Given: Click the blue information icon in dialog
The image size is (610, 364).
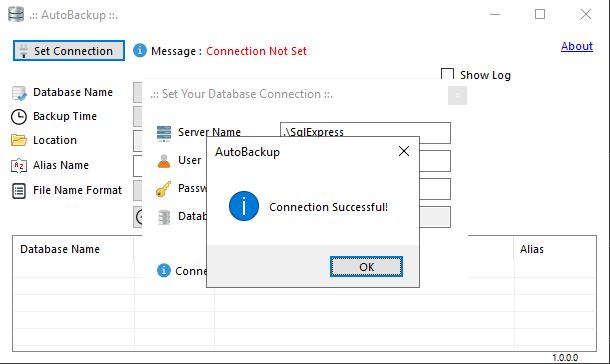Looking at the screenshot, I should (244, 206).
